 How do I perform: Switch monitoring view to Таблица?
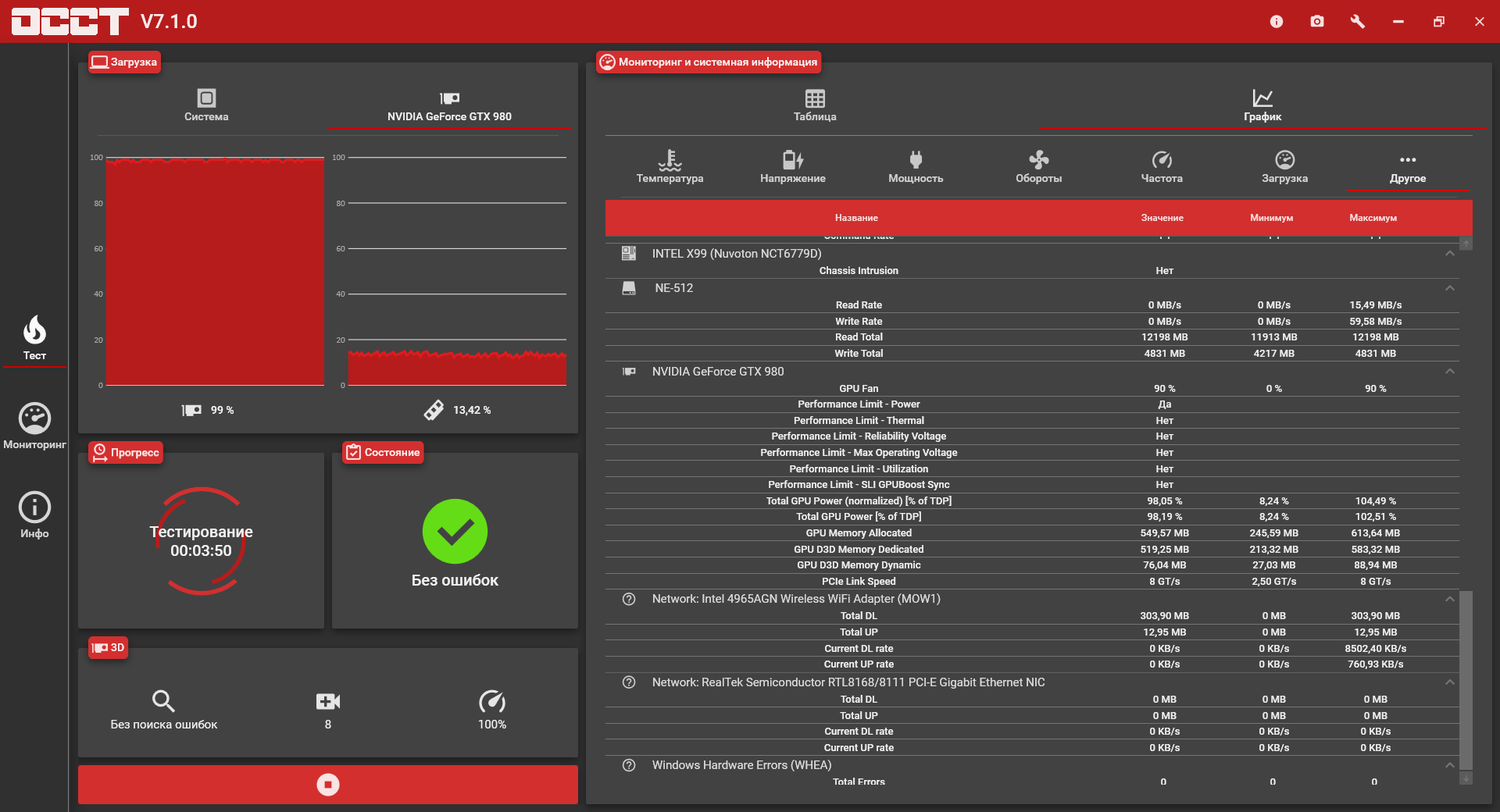tap(815, 105)
